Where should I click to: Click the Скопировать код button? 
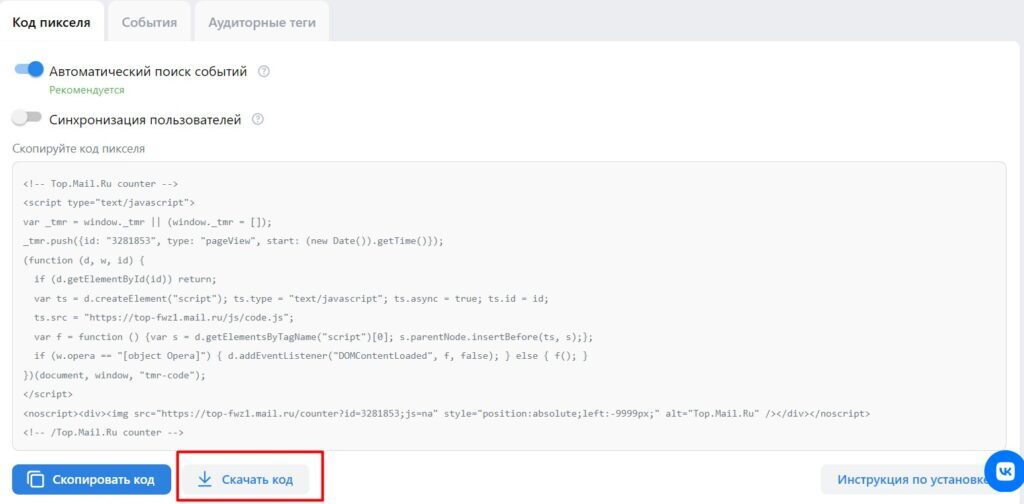(x=91, y=480)
